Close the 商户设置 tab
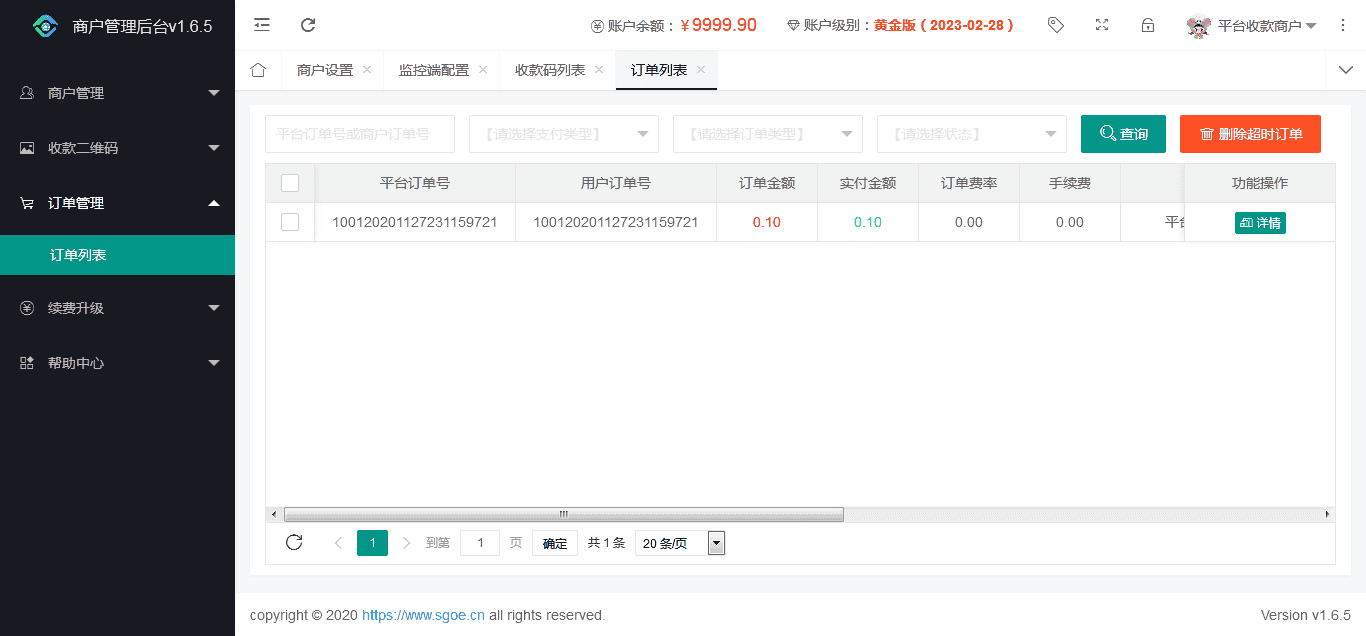 pyautogui.click(x=367, y=70)
